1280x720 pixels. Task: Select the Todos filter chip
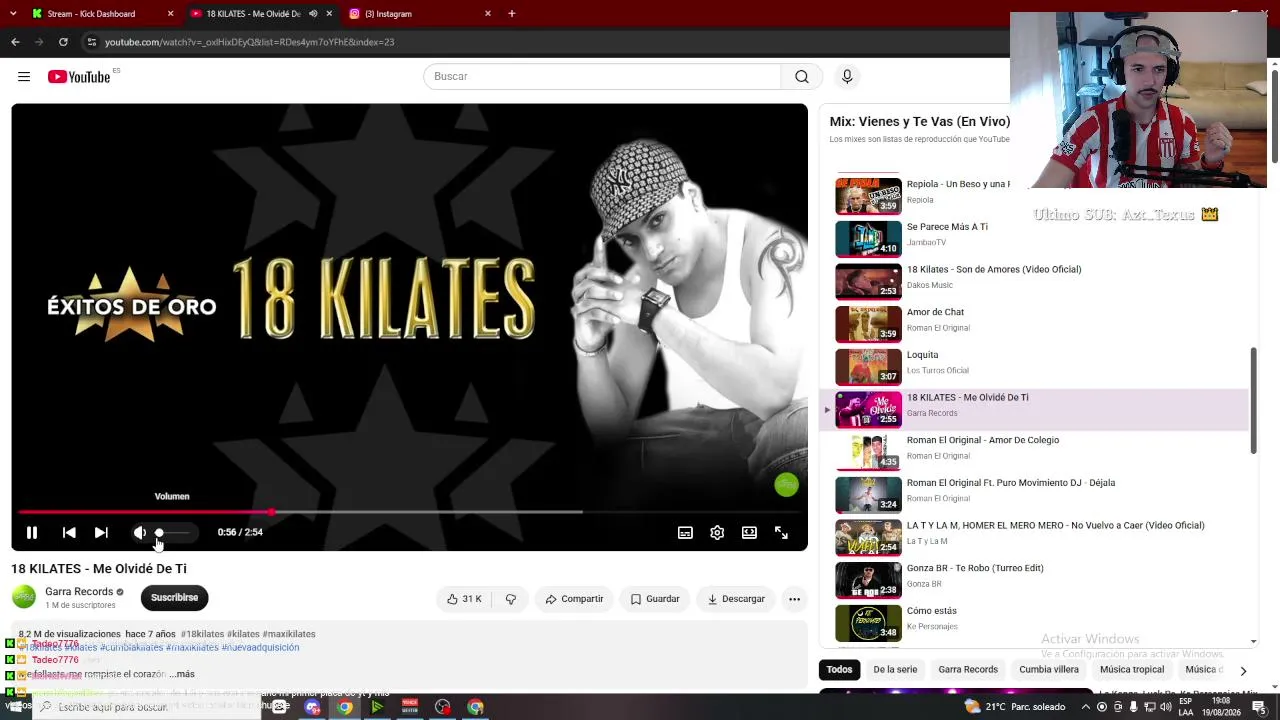[x=840, y=670]
